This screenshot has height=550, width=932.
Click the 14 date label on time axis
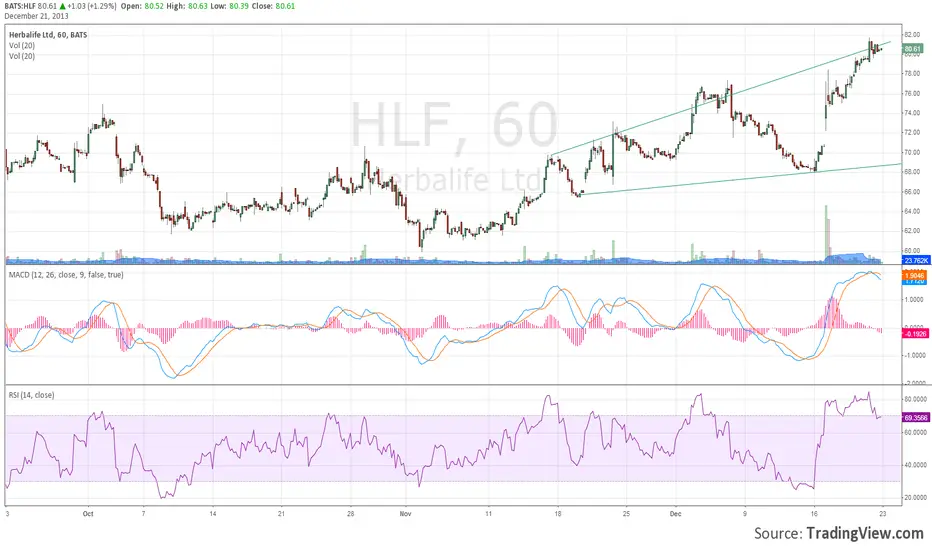click(213, 513)
